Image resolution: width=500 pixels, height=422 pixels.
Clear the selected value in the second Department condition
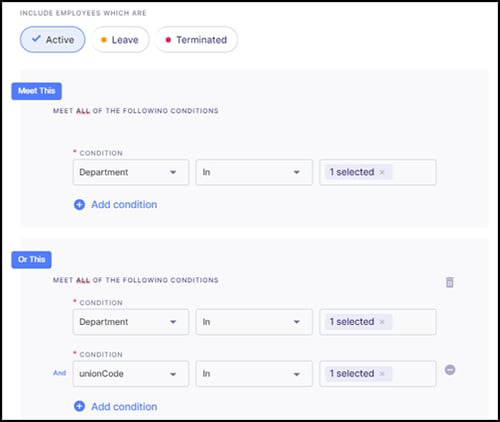coord(382,322)
